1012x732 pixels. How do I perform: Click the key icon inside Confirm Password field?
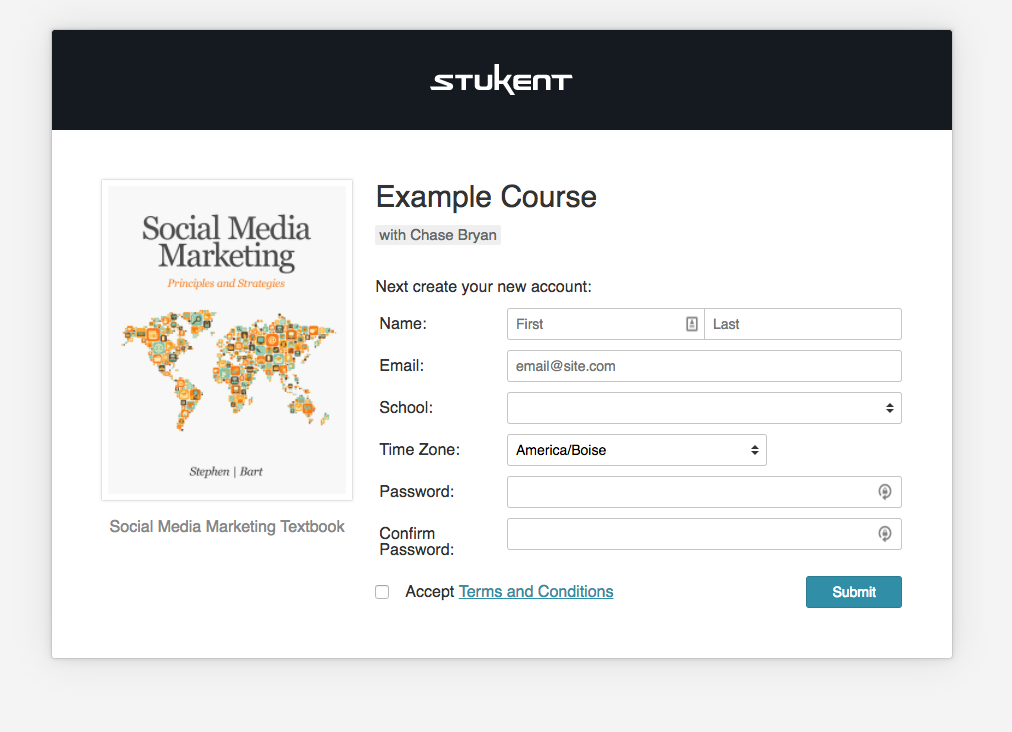coord(884,534)
